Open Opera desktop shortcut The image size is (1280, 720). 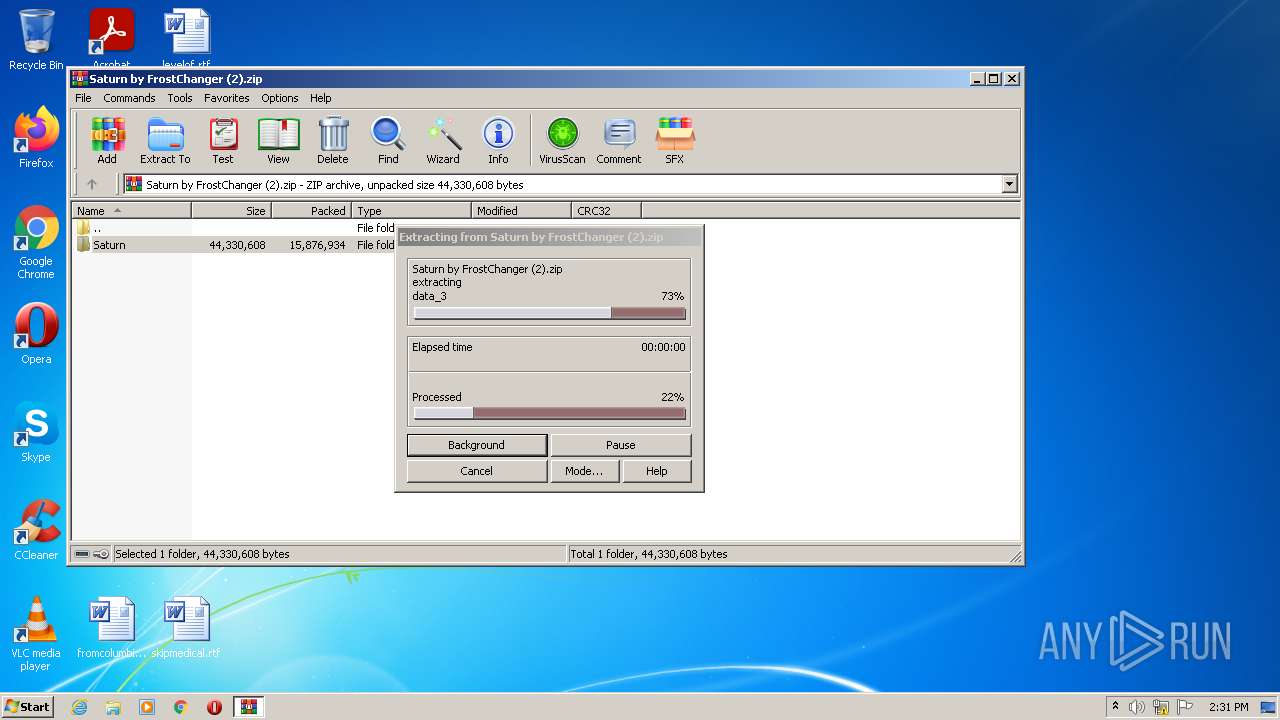pos(36,333)
